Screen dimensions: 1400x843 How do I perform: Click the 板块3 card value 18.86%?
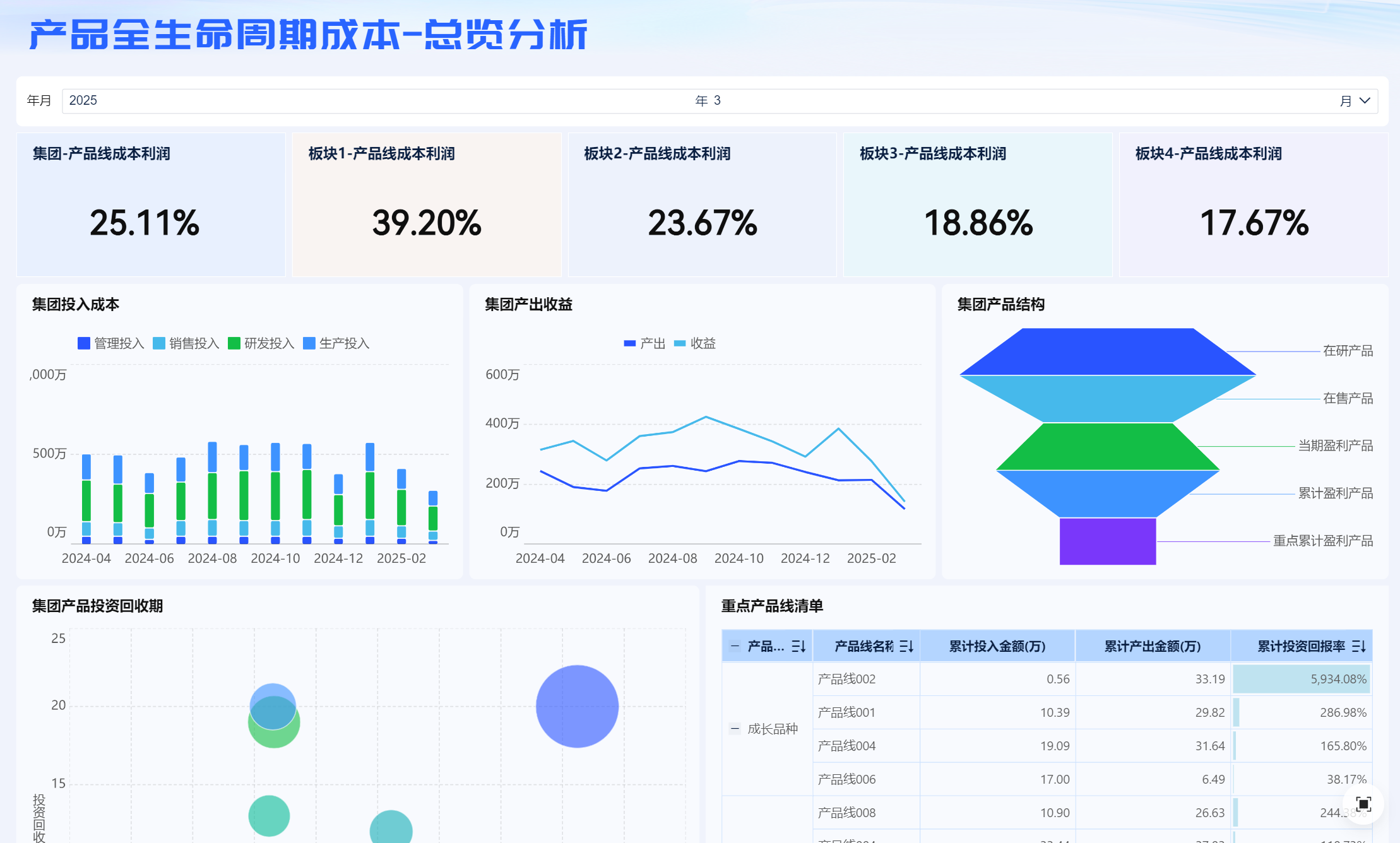[x=978, y=223]
